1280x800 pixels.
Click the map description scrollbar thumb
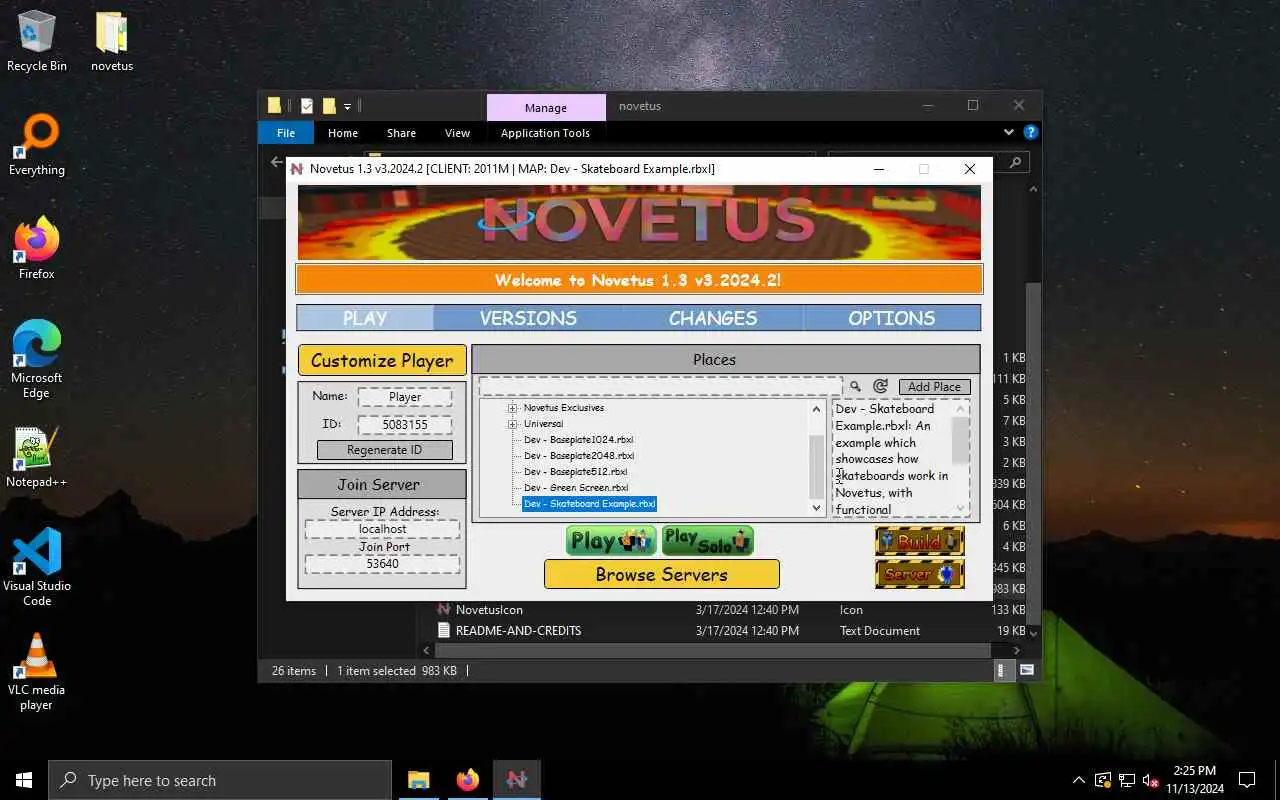point(960,440)
